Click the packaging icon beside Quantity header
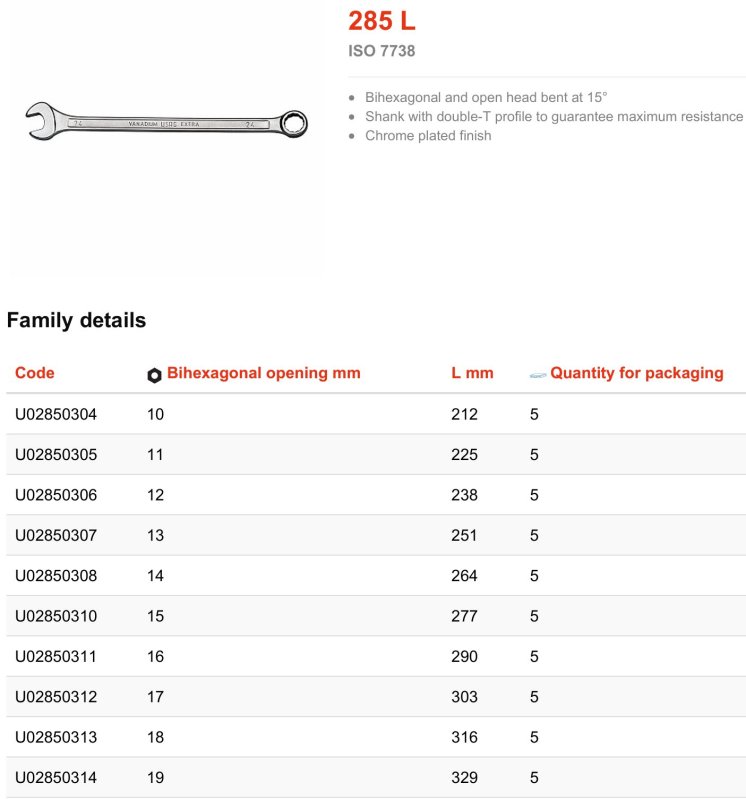 pos(538,375)
